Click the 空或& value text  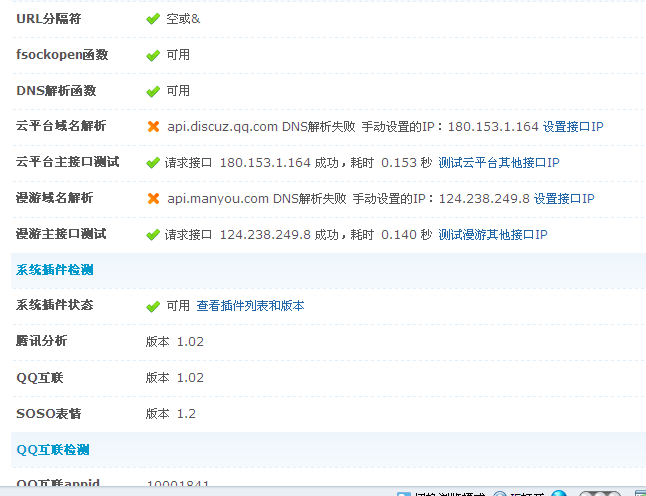[183, 19]
